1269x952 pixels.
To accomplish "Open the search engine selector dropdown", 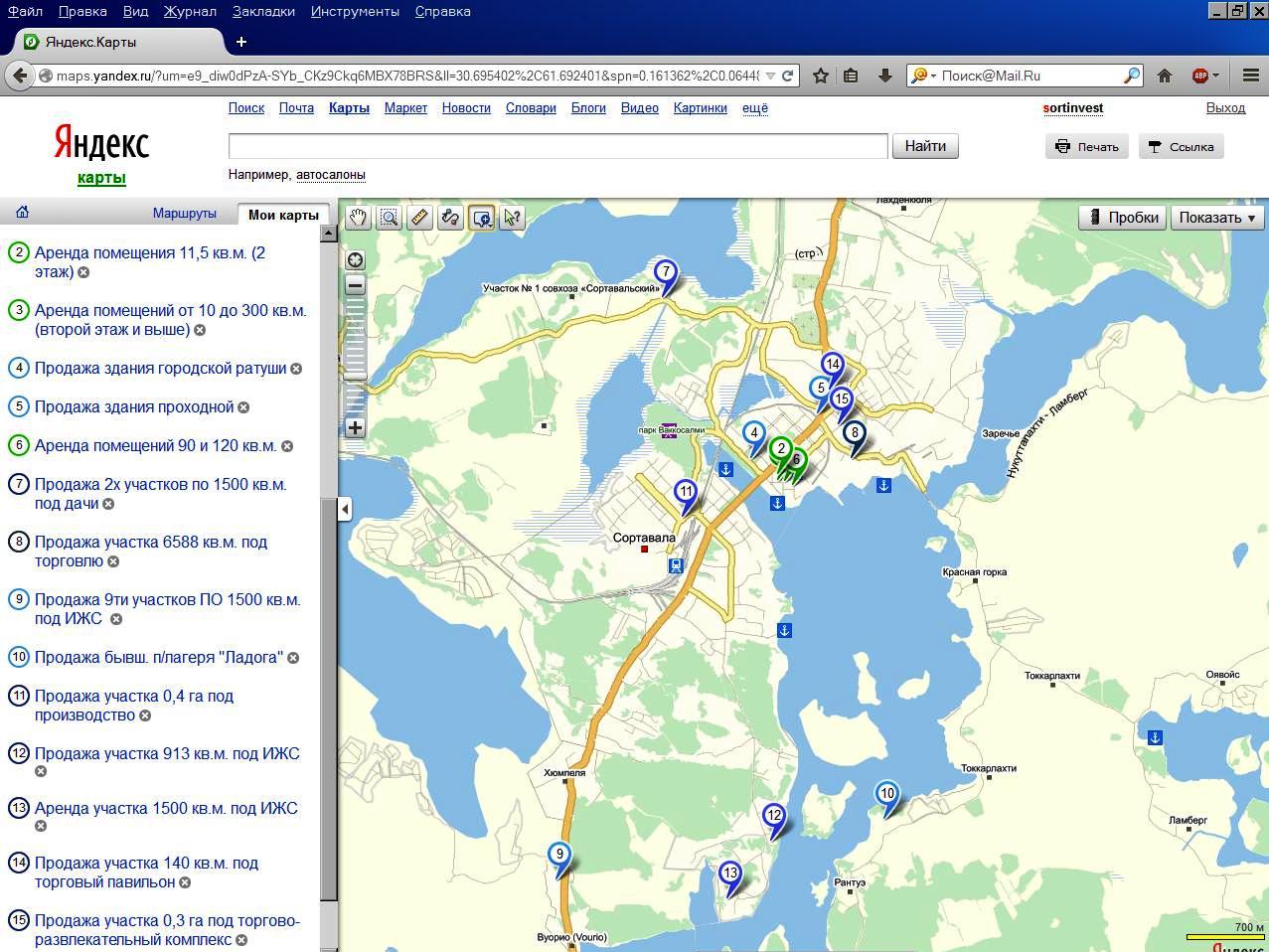I will point(923,76).
